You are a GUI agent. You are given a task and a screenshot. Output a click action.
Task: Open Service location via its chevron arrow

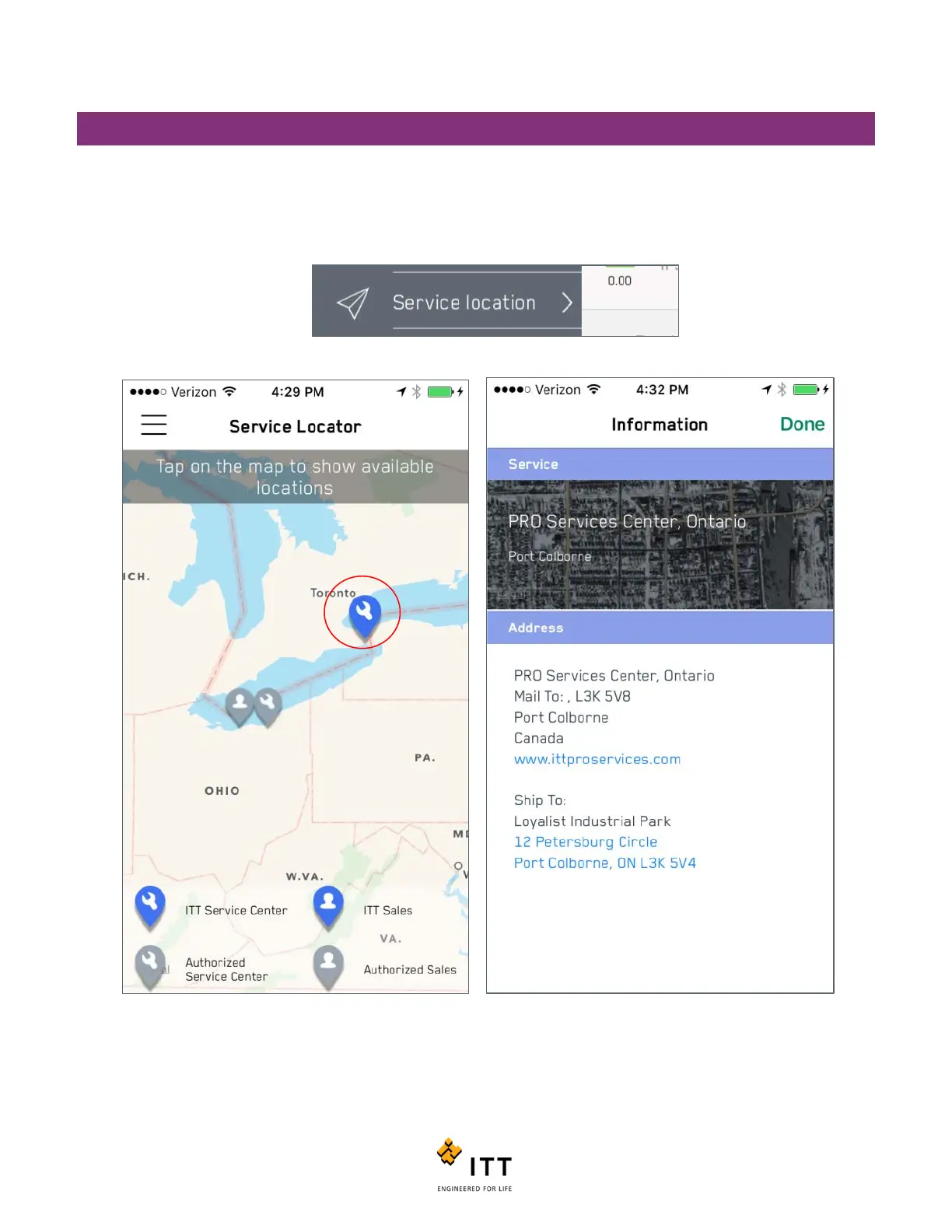tap(567, 303)
